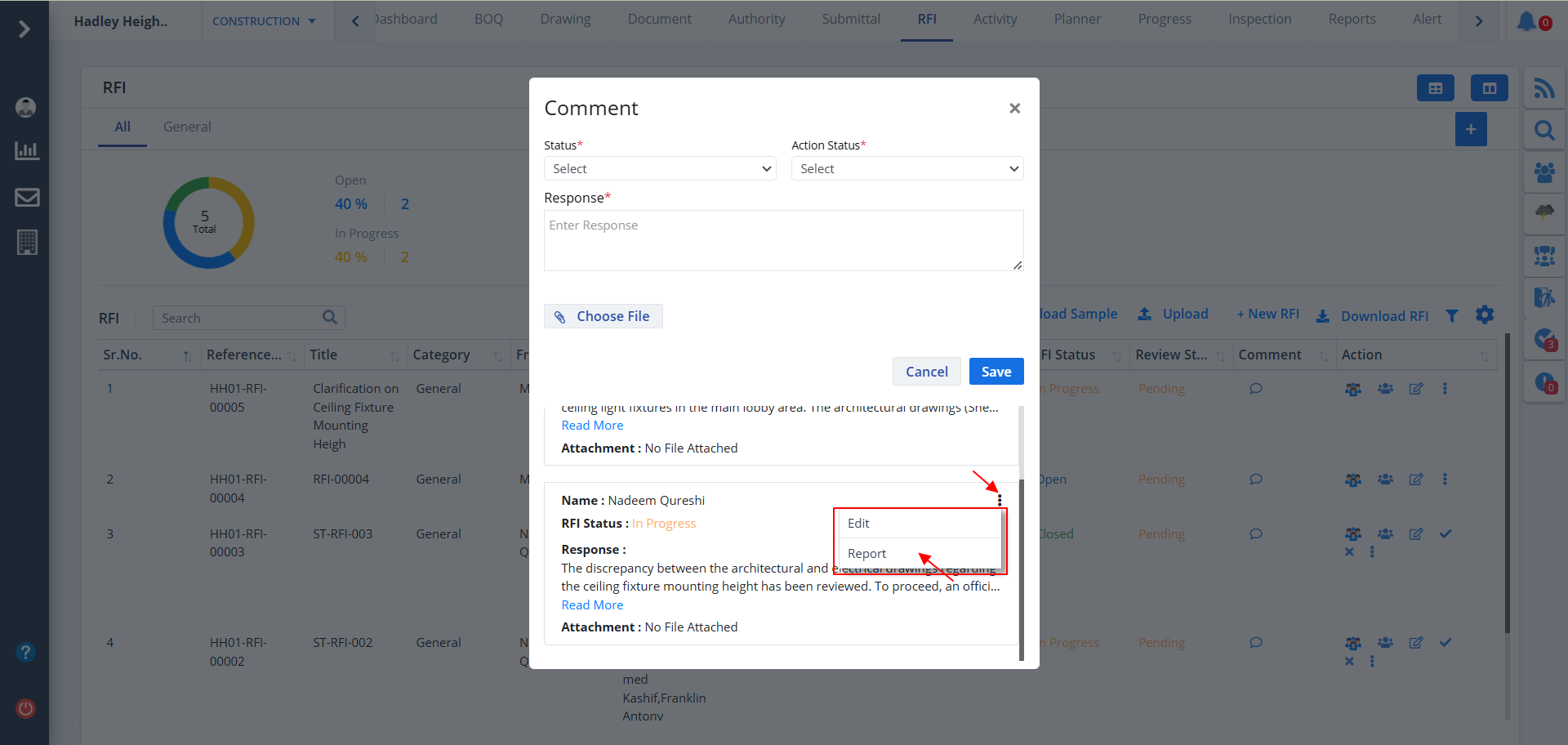Open the settings gear above the RFI table
The image size is (1568, 745).
(x=1485, y=315)
